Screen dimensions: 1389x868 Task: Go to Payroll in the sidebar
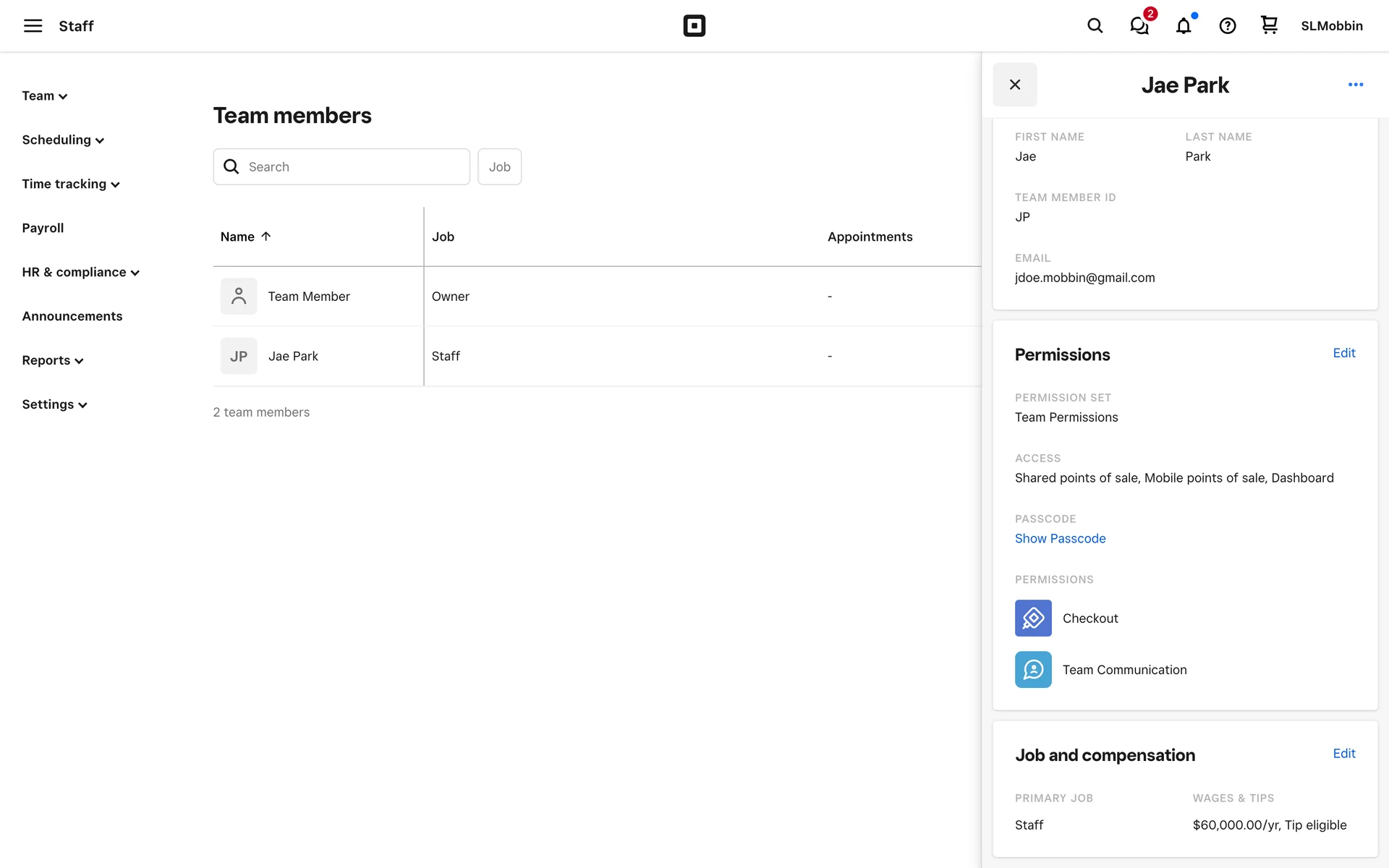tap(43, 228)
